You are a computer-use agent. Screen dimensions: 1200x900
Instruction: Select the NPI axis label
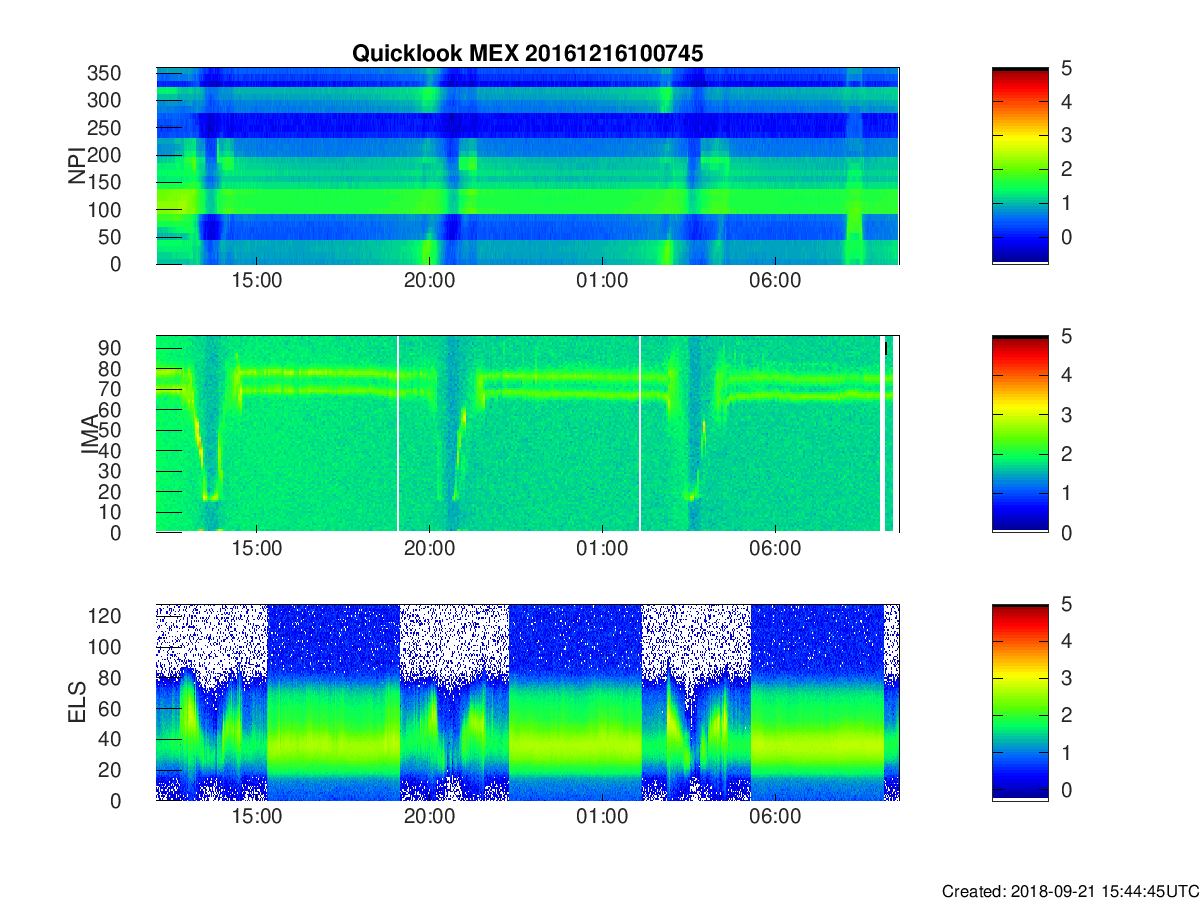coord(76,166)
